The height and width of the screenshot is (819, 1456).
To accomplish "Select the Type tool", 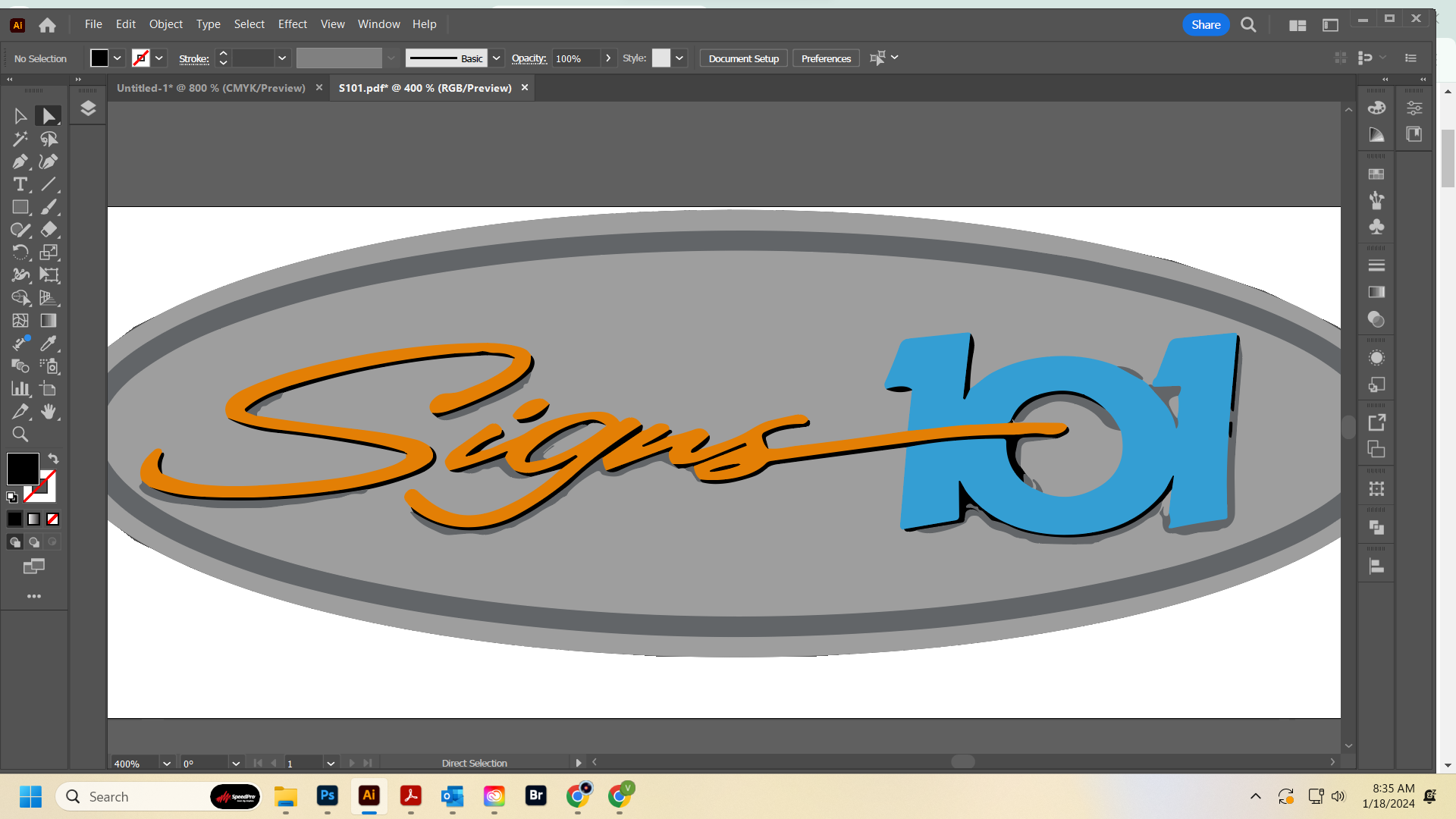I will [x=20, y=184].
